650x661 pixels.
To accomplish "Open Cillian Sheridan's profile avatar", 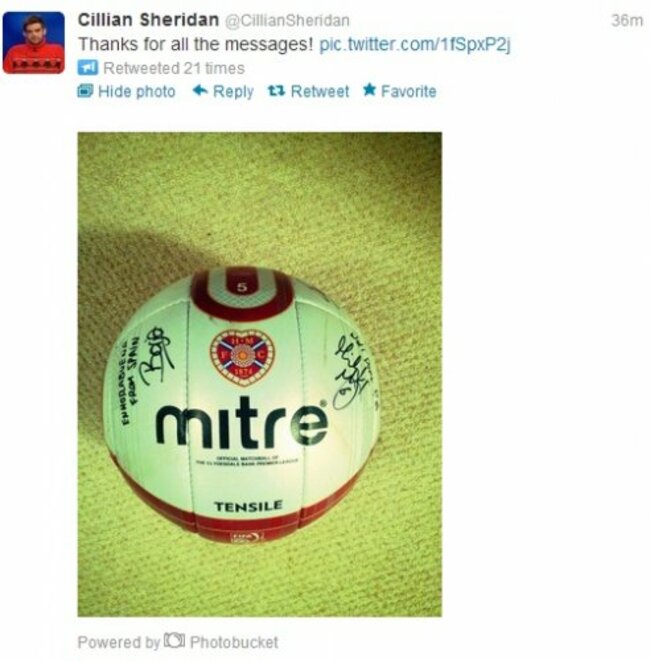I will pyautogui.click(x=34, y=43).
